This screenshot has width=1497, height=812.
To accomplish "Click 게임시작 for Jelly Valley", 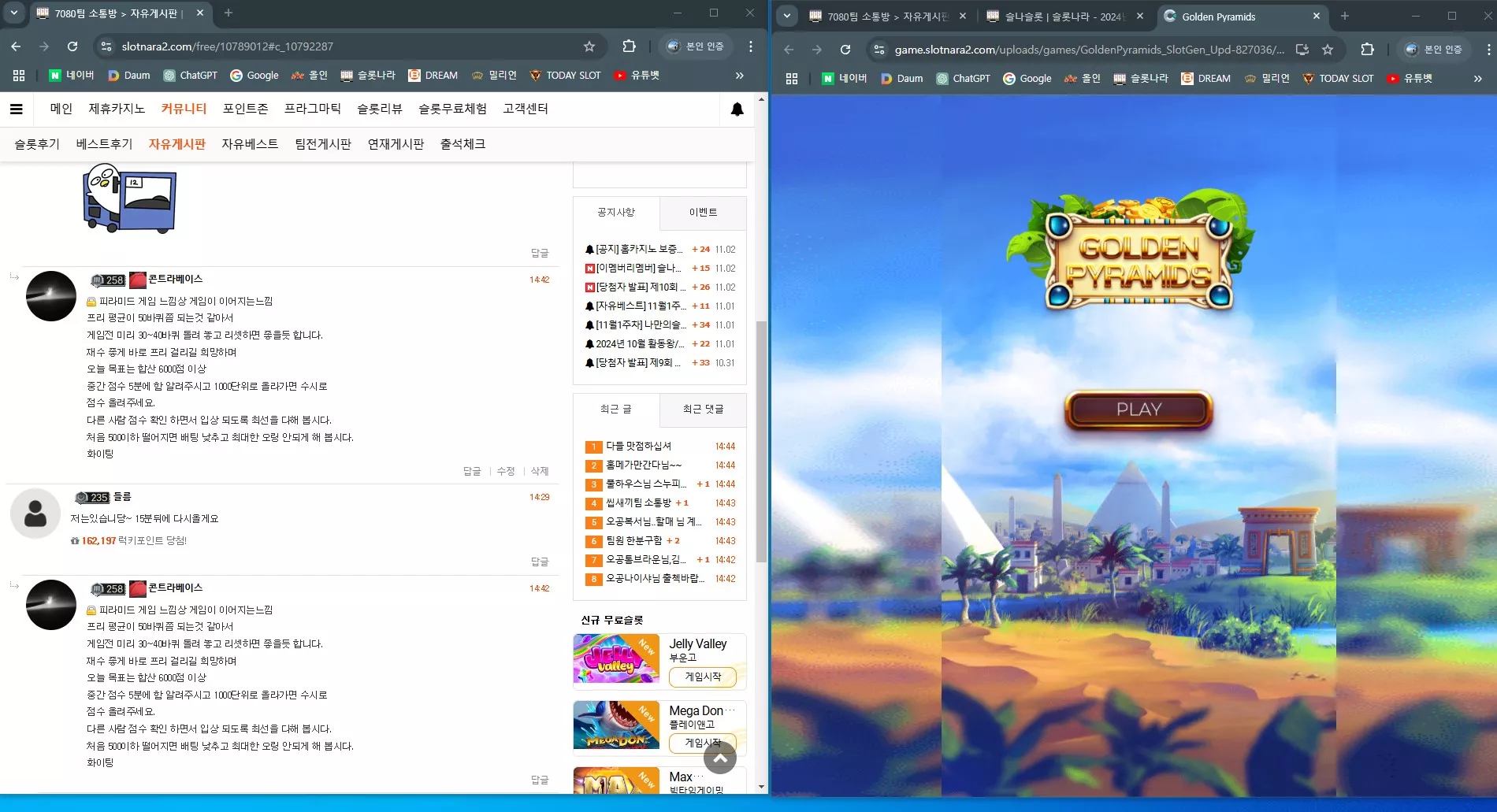I will tap(703, 677).
